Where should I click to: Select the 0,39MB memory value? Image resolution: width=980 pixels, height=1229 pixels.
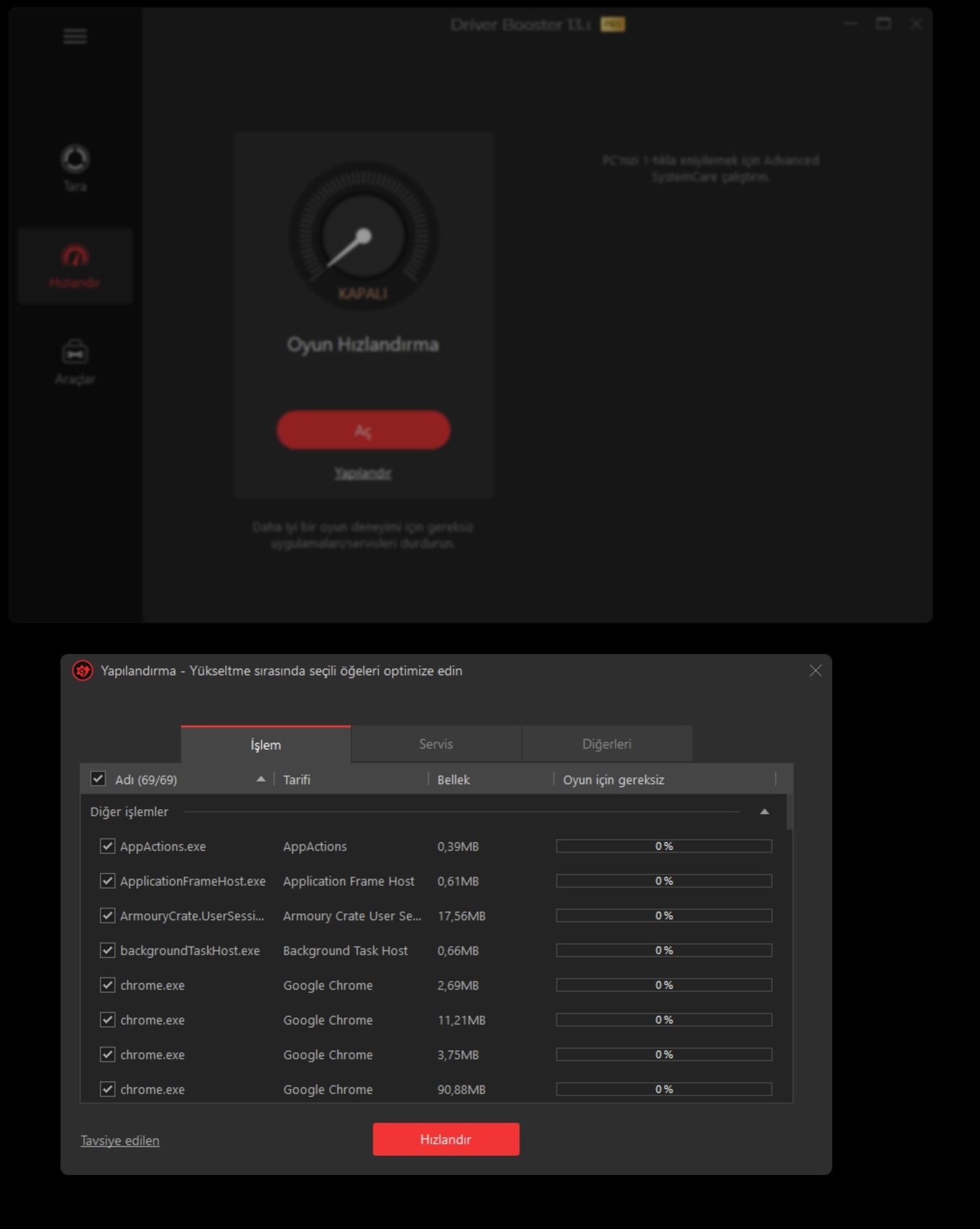(x=458, y=846)
